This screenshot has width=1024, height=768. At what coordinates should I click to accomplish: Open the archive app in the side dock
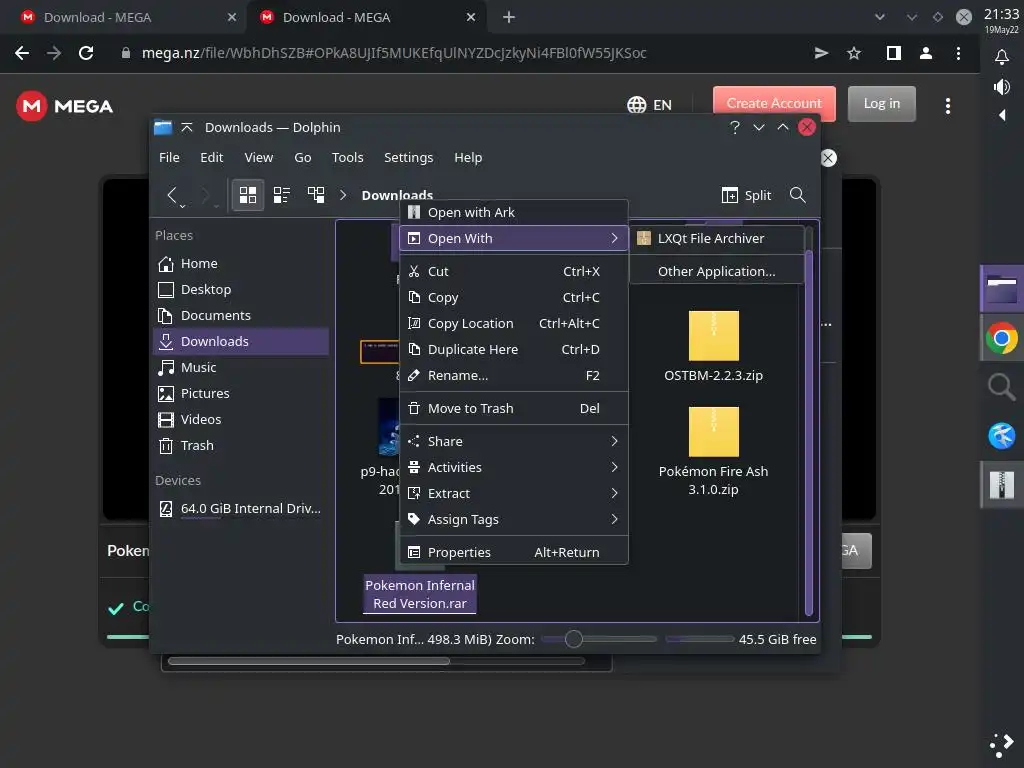(1001, 485)
